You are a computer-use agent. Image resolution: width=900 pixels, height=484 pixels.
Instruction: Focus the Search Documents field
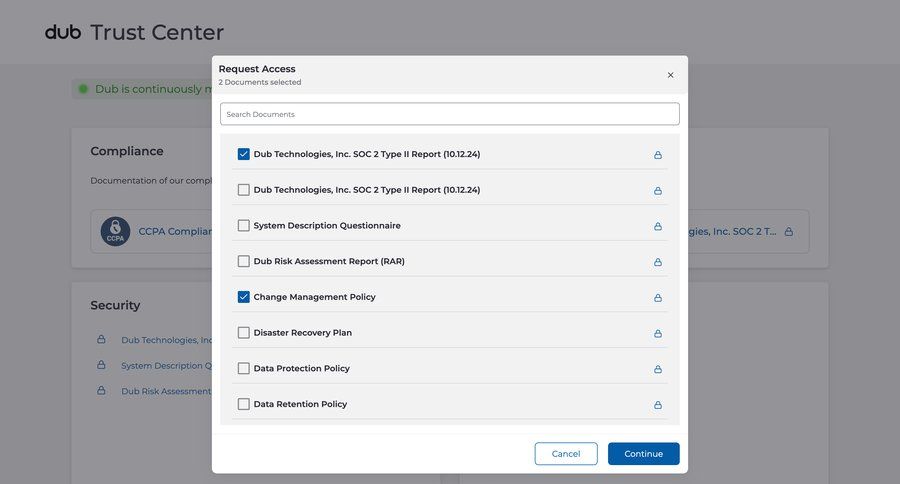click(x=449, y=114)
